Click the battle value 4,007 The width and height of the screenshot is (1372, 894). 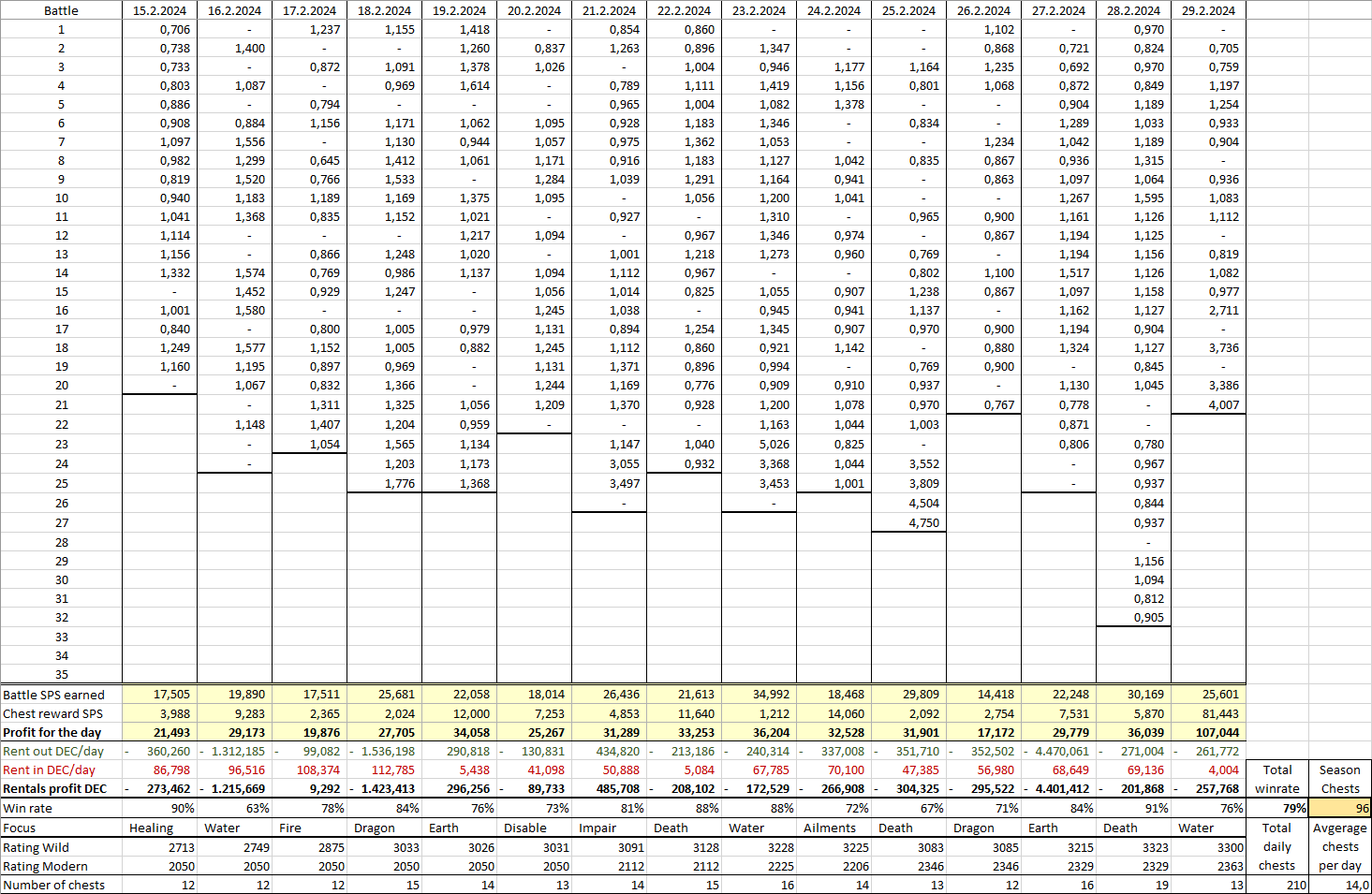click(x=1223, y=404)
